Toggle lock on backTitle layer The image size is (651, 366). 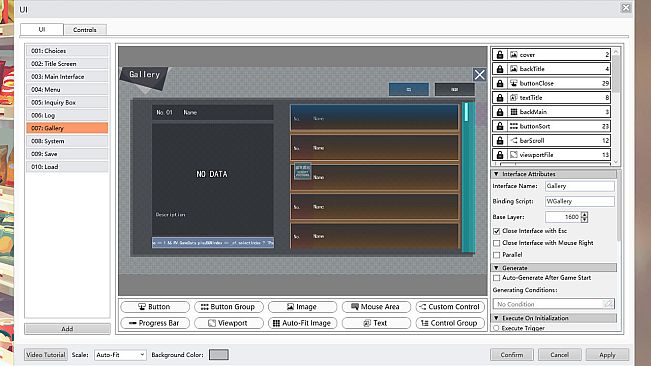[500, 69]
